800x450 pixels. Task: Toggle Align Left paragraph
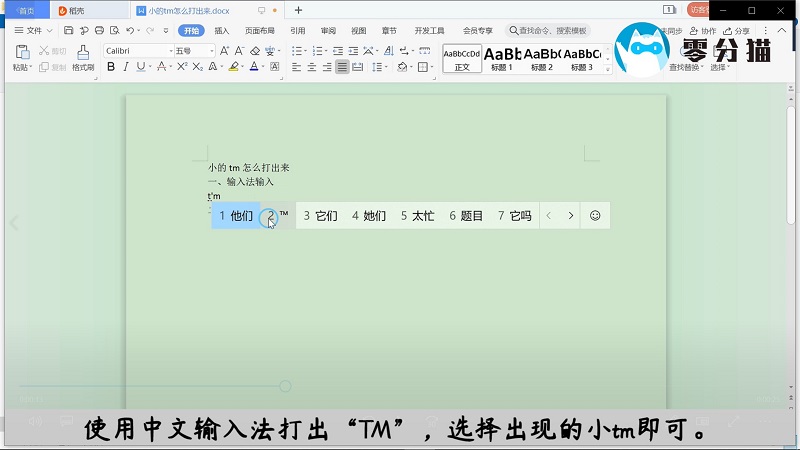[x=296, y=67]
